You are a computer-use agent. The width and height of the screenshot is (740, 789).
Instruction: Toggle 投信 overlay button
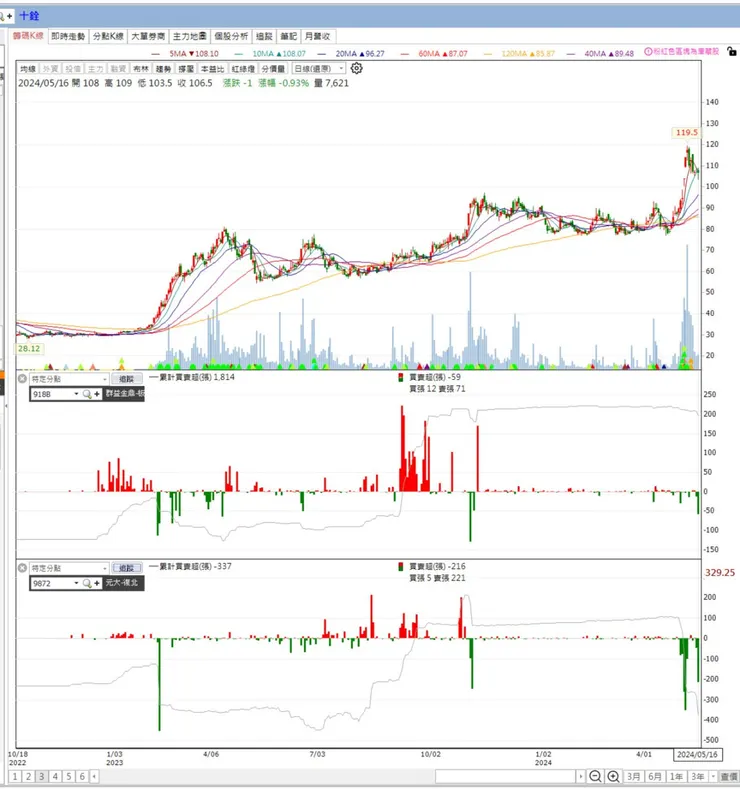click(x=73, y=68)
